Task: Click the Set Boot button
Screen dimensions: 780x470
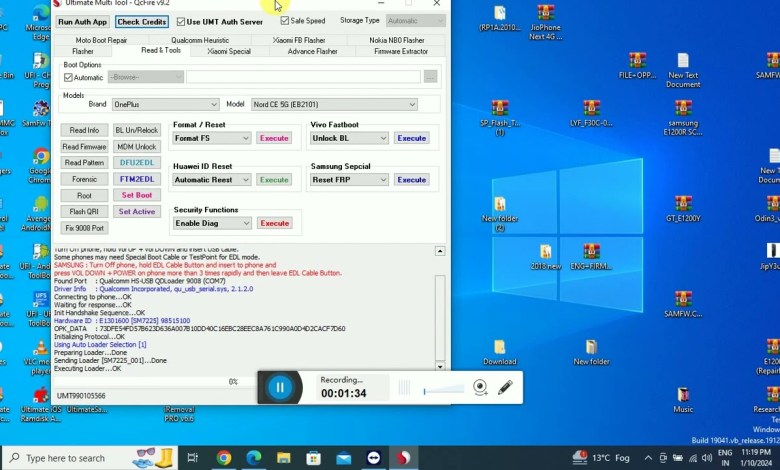Action: (137, 195)
